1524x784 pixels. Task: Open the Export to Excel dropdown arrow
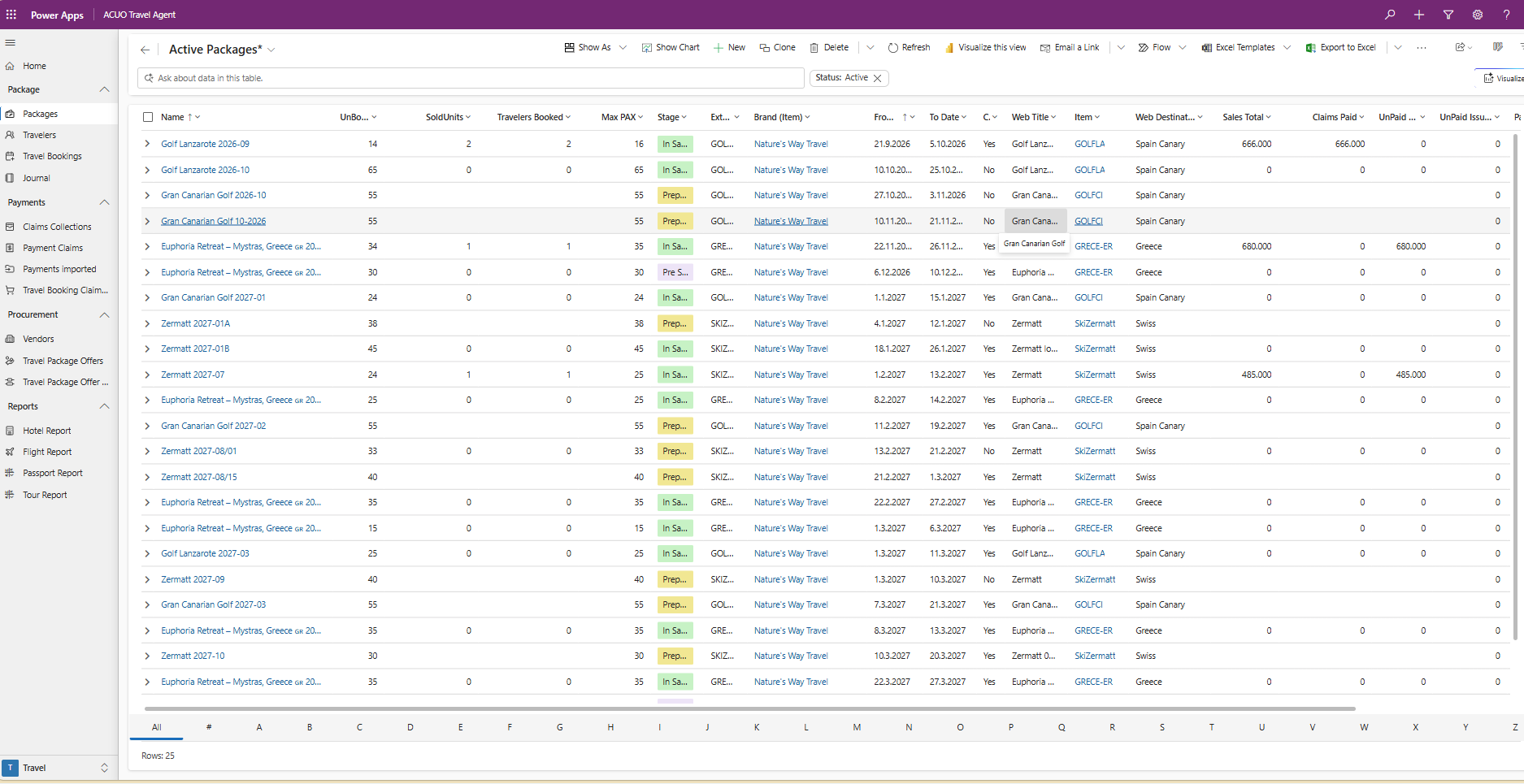click(1398, 48)
